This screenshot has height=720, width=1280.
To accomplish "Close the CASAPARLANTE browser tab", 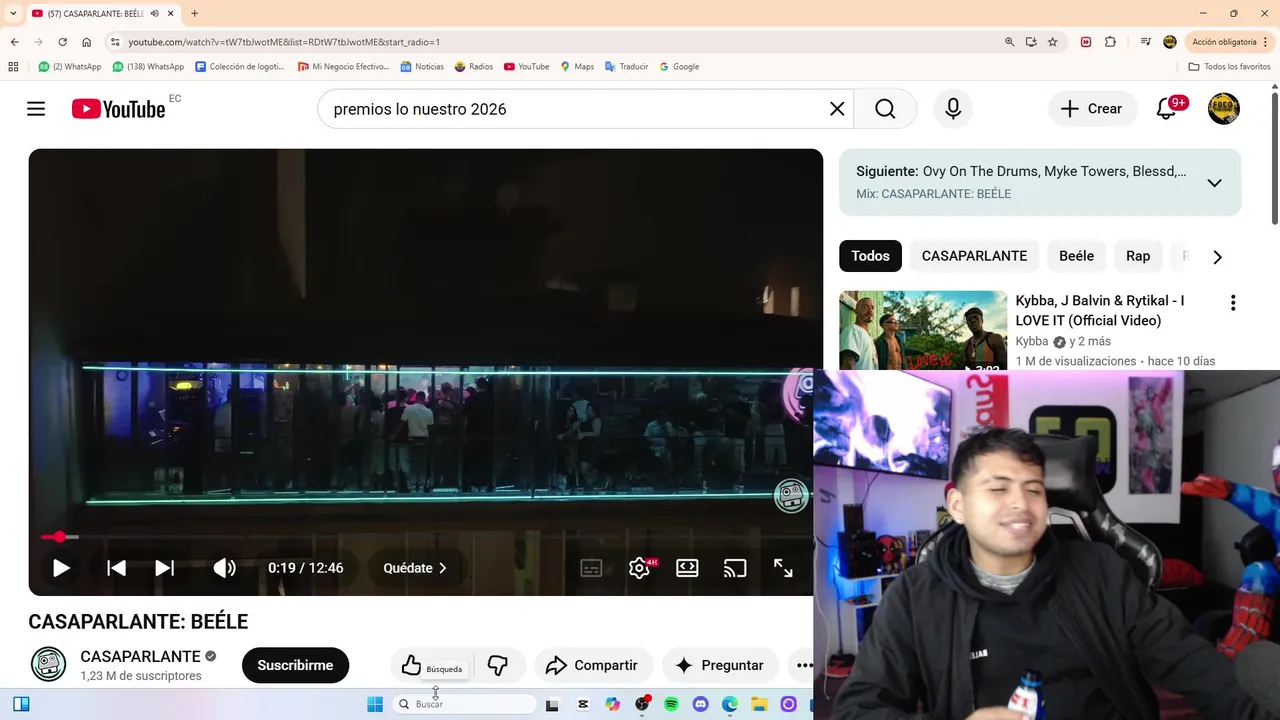I will click(171, 13).
